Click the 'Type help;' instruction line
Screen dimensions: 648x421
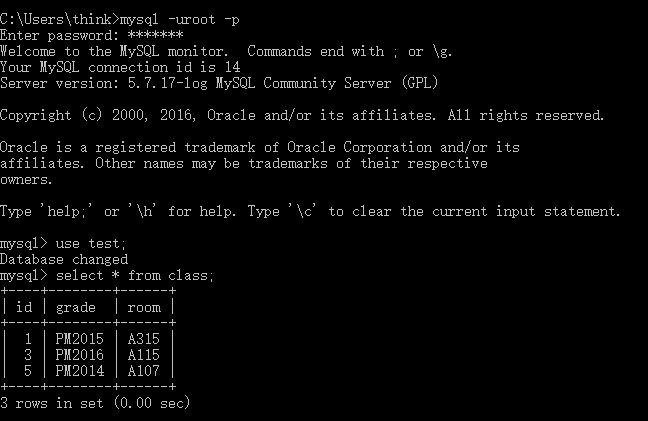tap(310, 211)
